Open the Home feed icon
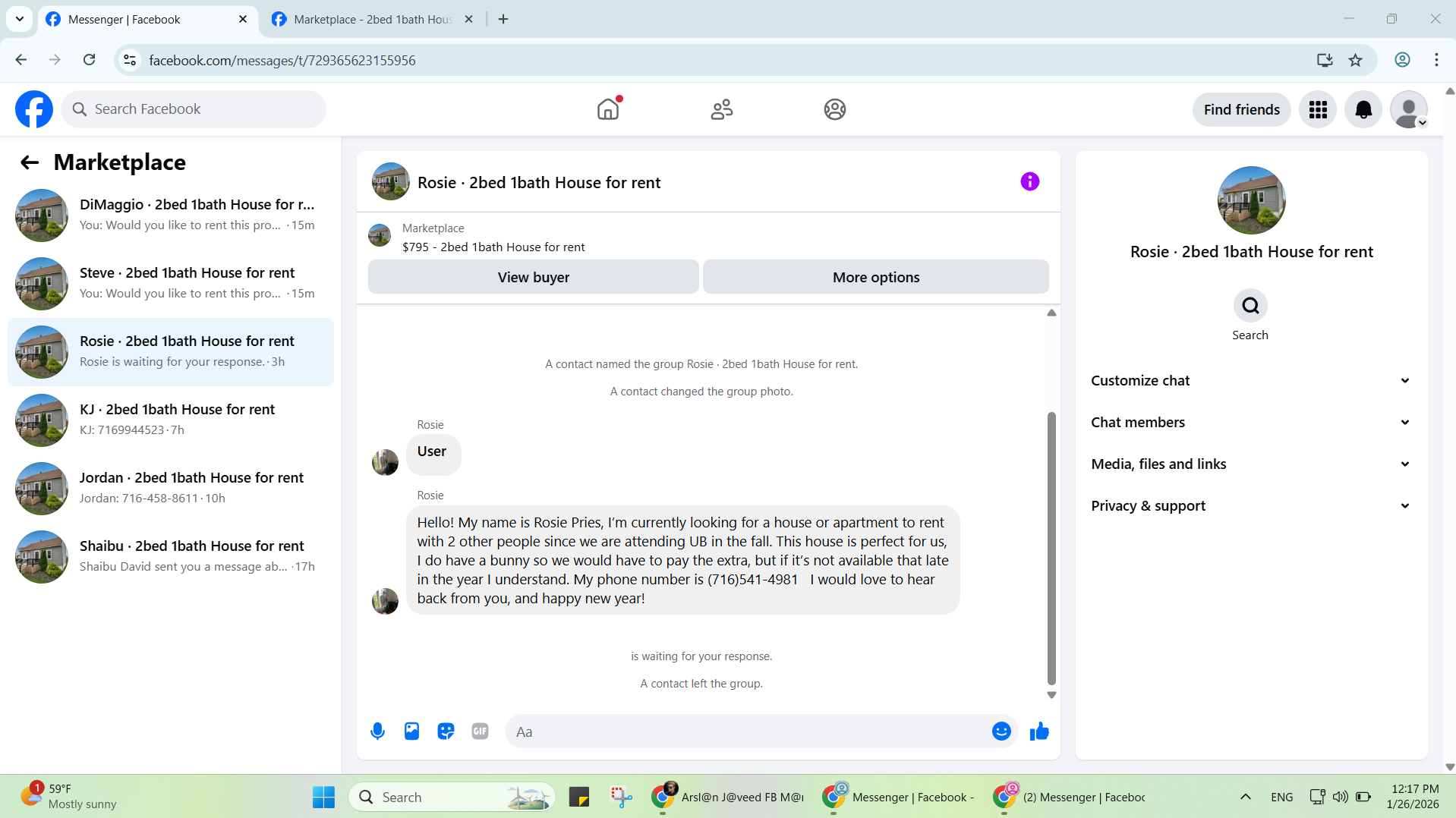 pyautogui.click(x=608, y=109)
